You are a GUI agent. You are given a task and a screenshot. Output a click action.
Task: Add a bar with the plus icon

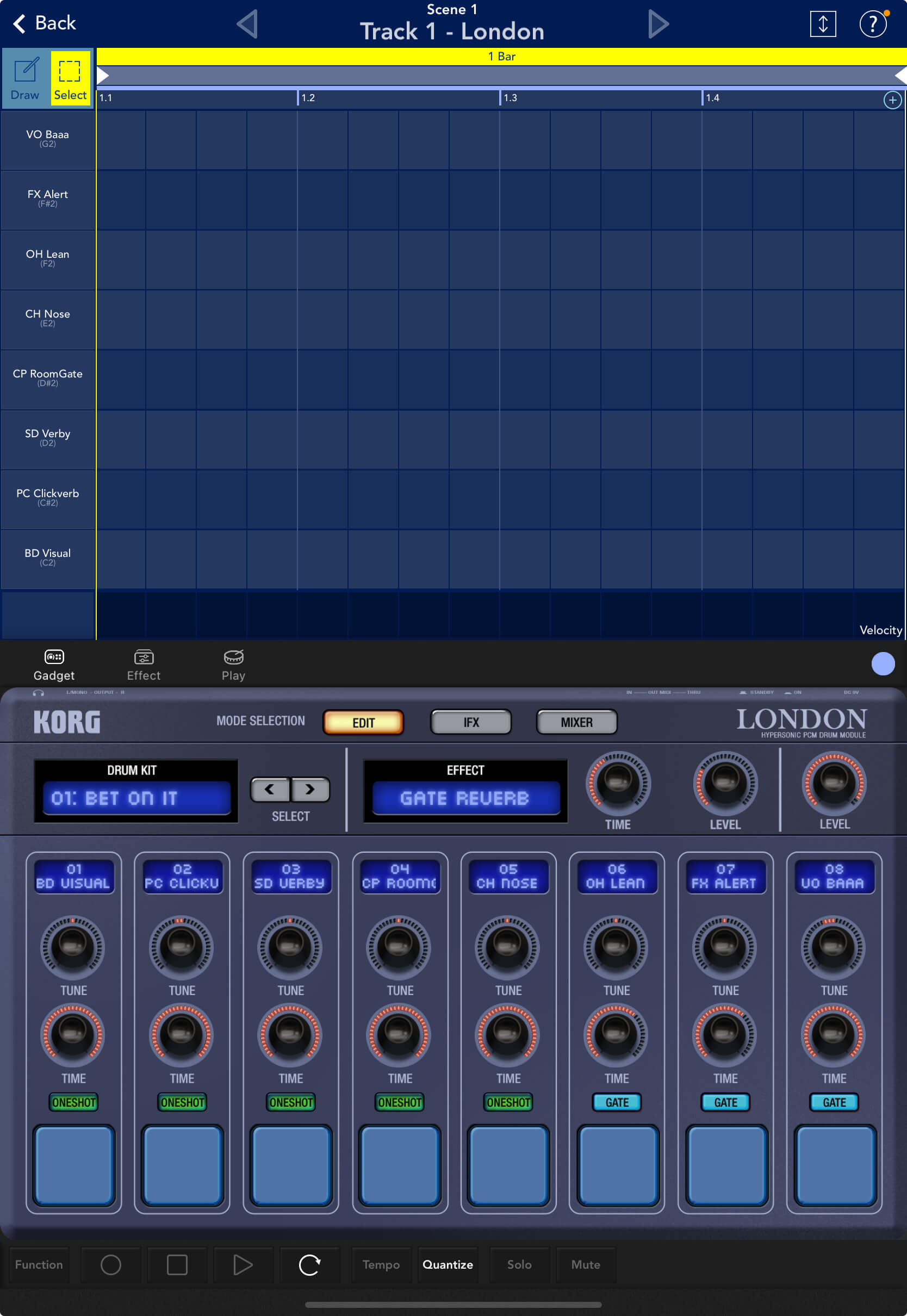(892, 101)
